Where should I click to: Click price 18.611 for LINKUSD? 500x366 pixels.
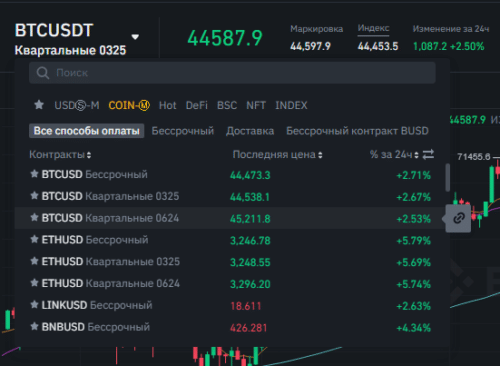[246, 306]
